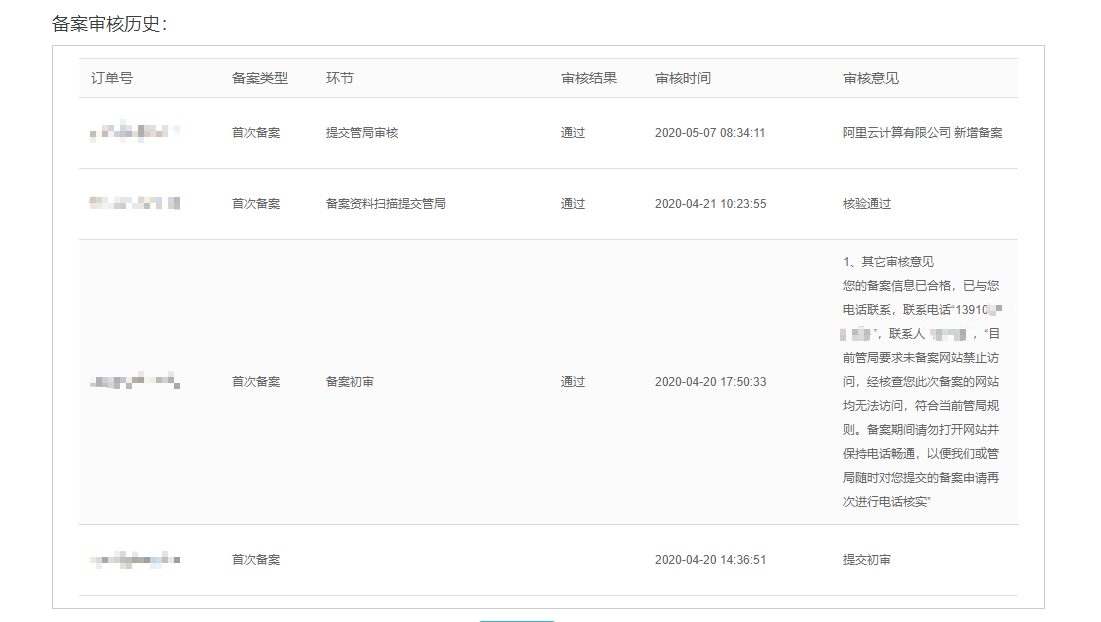
Task: Select the 备案初审 stage cell
Action: pyautogui.click(x=349, y=381)
